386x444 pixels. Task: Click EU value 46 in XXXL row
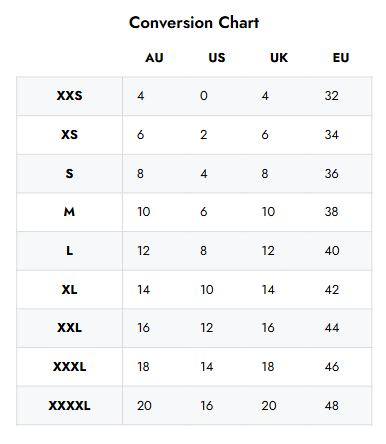(x=332, y=367)
